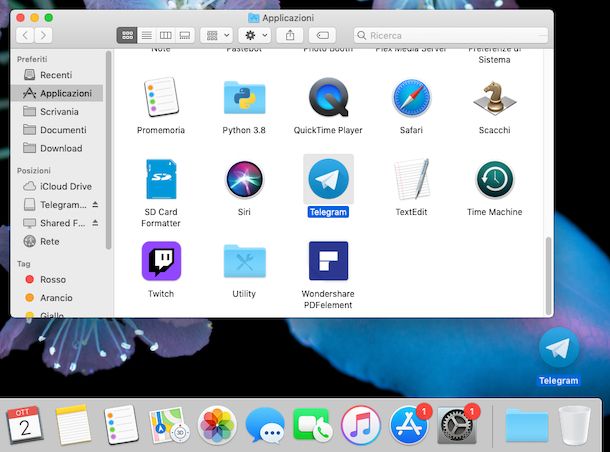The height and width of the screenshot is (452, 610).
Task: Select the Rosso tag
Action: tap(57, 279)
